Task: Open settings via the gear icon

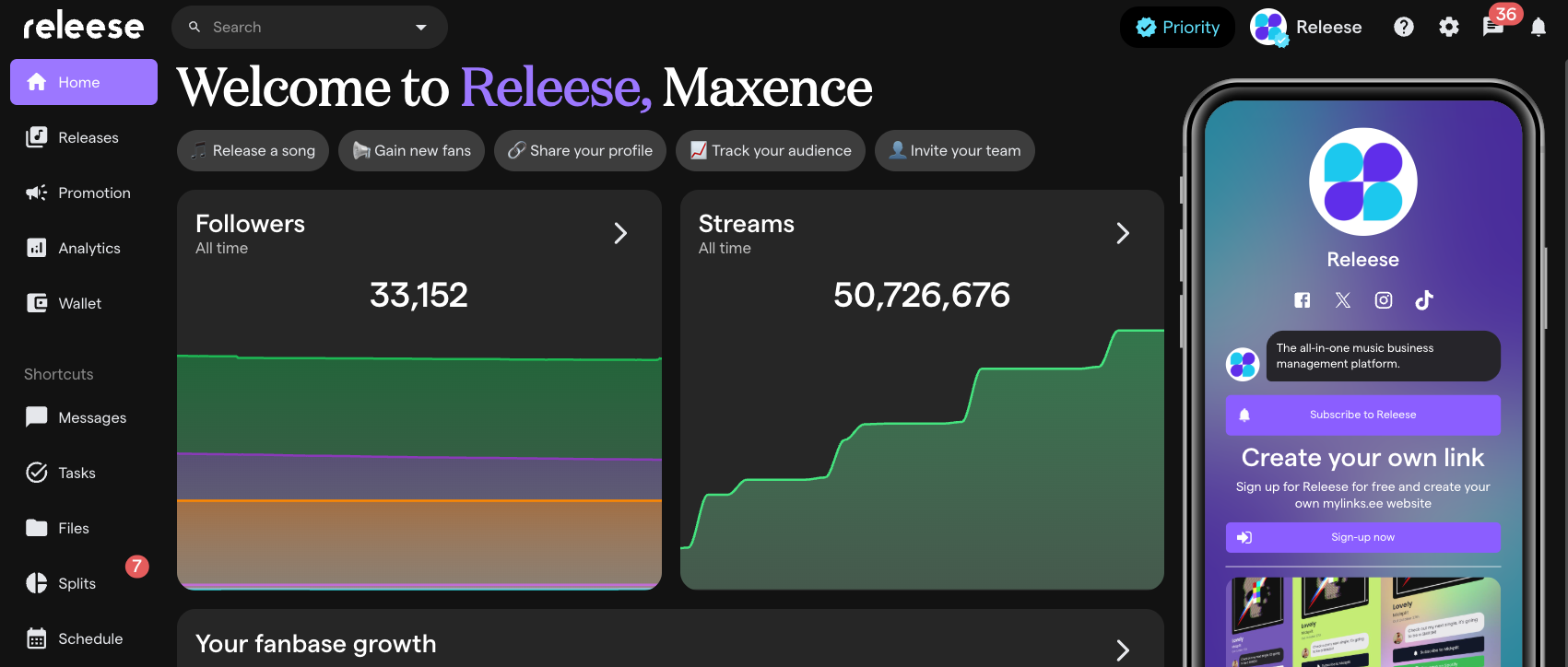Action: click(1449, 28)
